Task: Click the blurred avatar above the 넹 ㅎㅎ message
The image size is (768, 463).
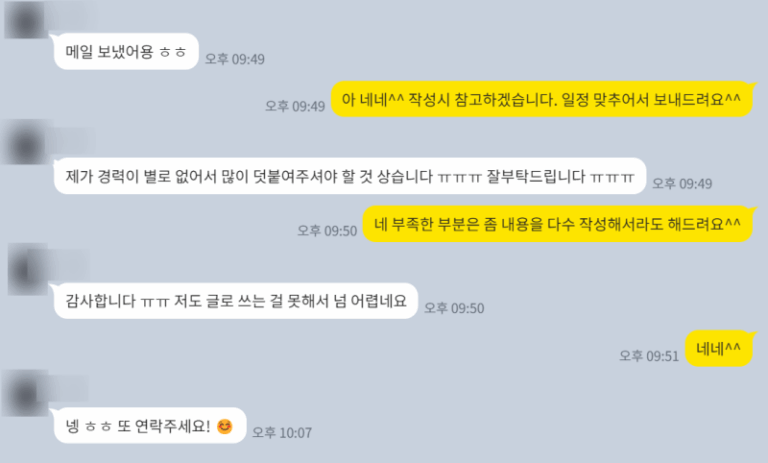Action: 25,394
